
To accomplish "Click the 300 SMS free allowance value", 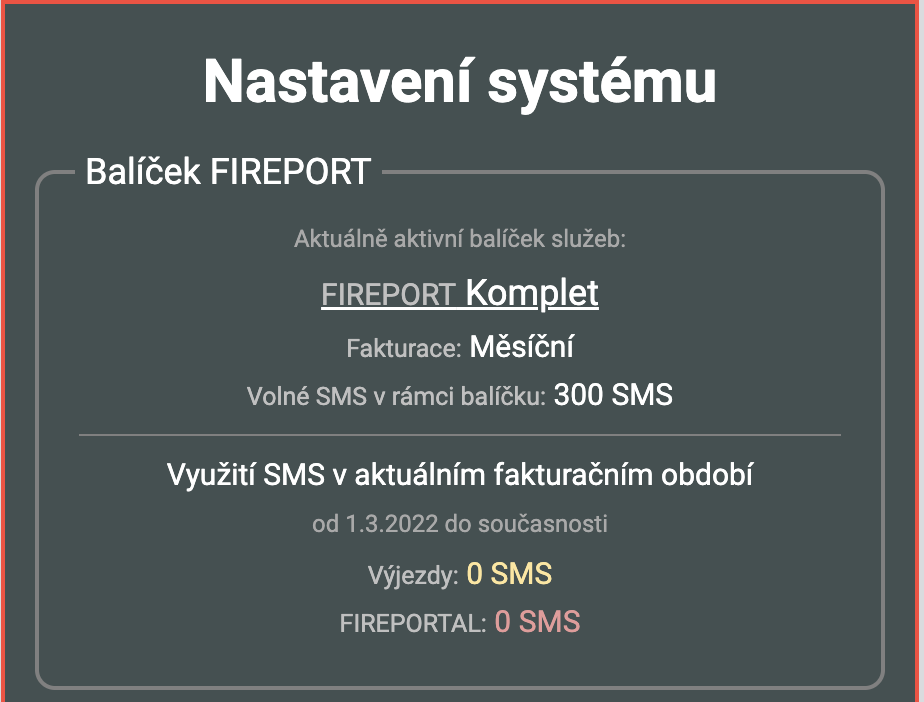I will pyautogui.click(x=613, y=396).
